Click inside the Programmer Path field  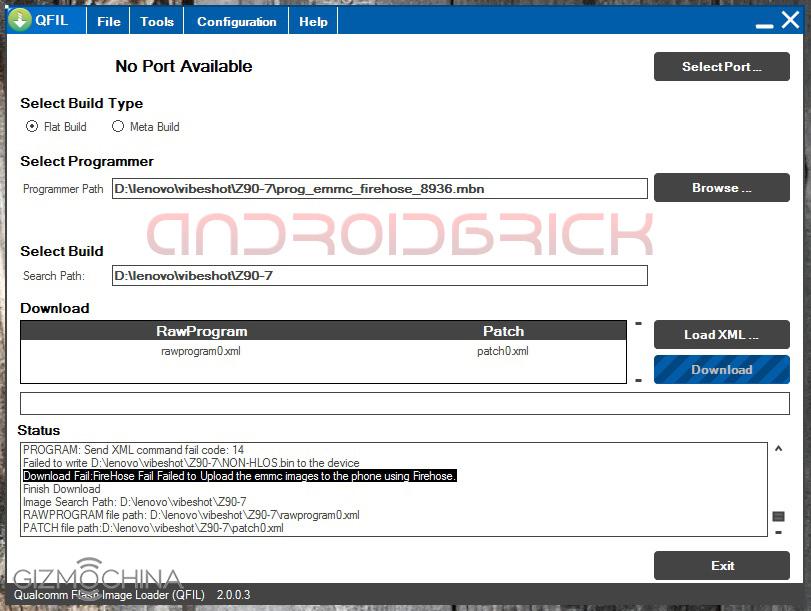pos(380,188)
